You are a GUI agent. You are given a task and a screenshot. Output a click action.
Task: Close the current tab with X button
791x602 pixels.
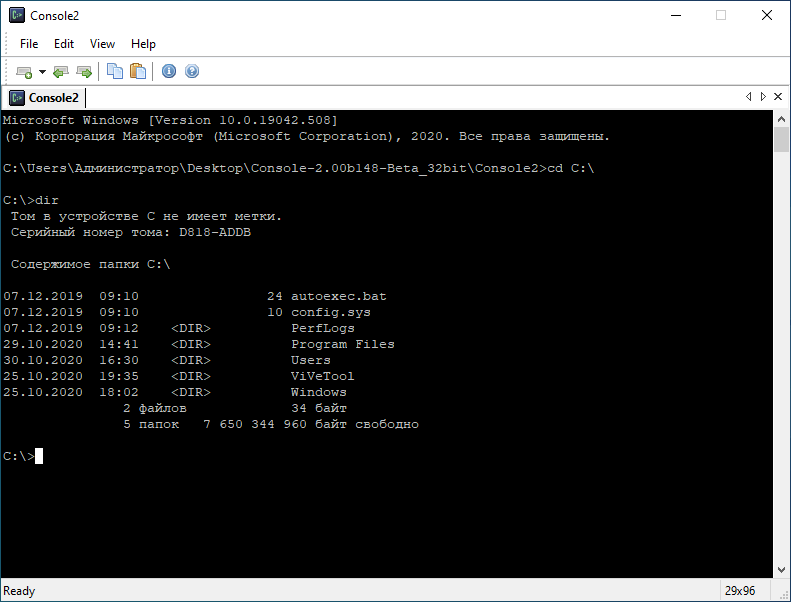coord(778,96)
